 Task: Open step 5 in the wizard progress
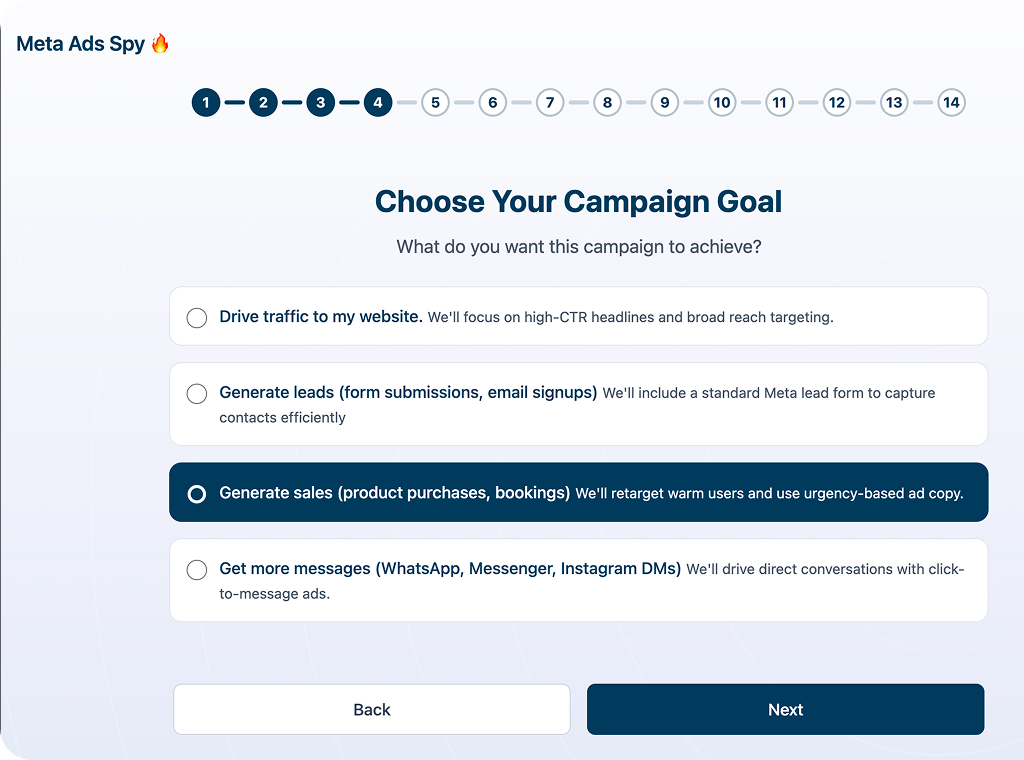pyautogui.click(x=435, y=102)
